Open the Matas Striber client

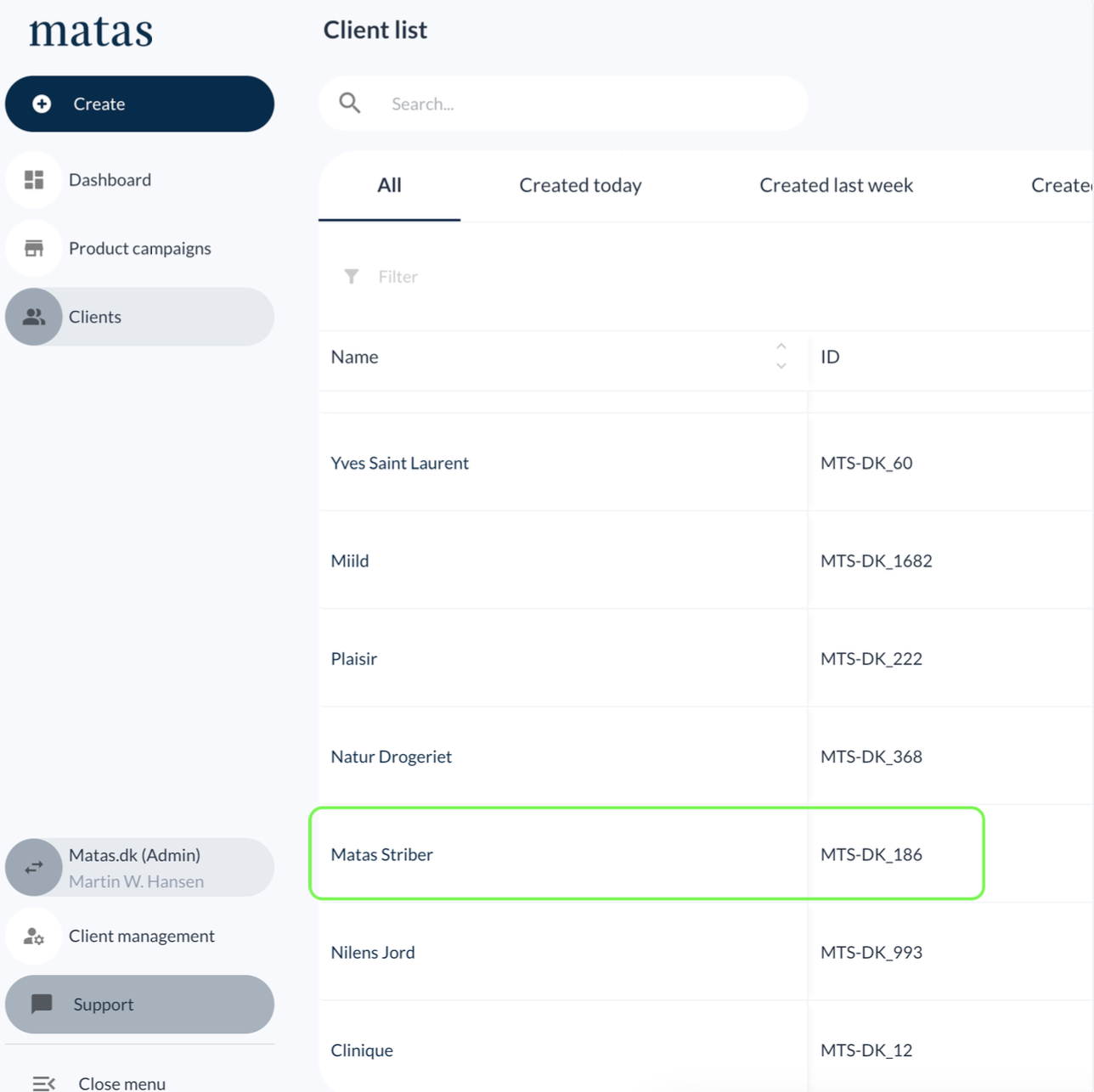[381, 854]
